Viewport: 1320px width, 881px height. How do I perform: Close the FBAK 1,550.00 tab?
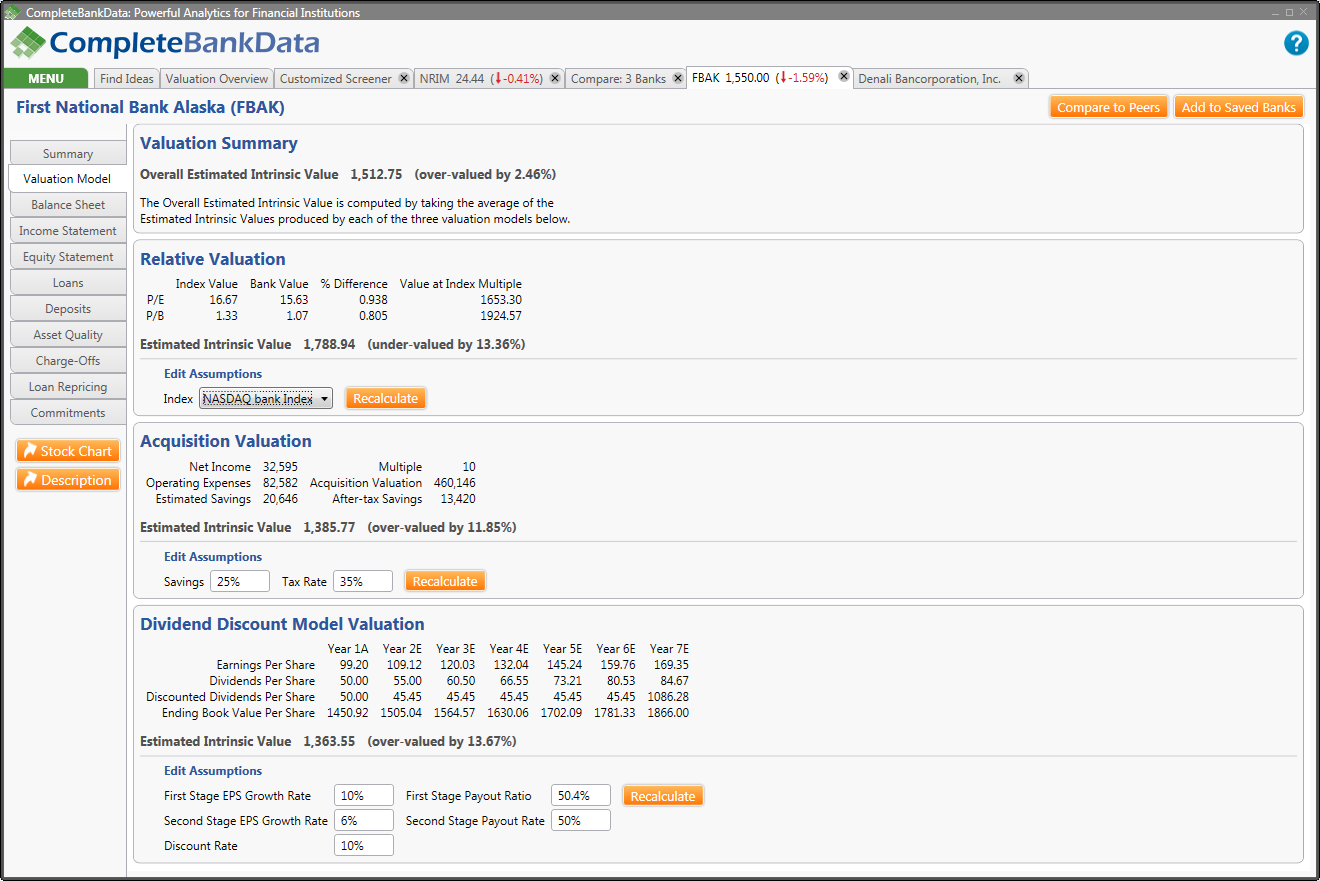click(844, 76)
